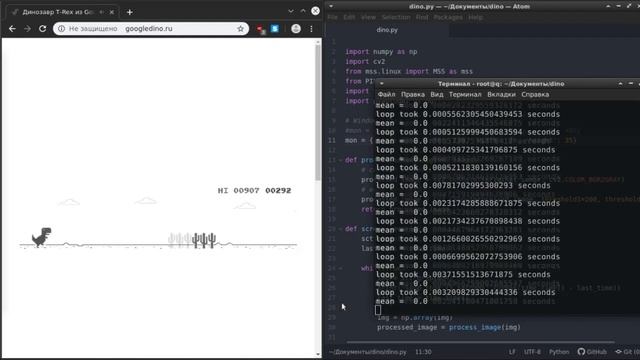Open terminal menu Терминал
The width and height of the screenshot is (640, 360).
tap(465, 94)
